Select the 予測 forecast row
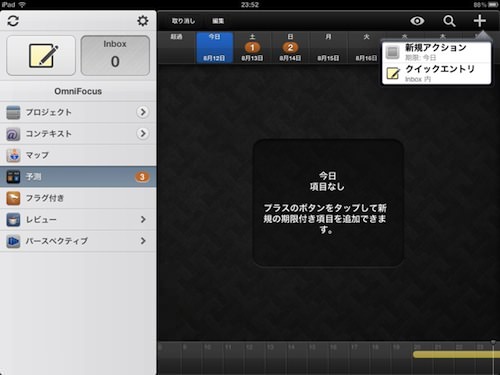Screen dimensions: 500x375 (x=78, y=177)
